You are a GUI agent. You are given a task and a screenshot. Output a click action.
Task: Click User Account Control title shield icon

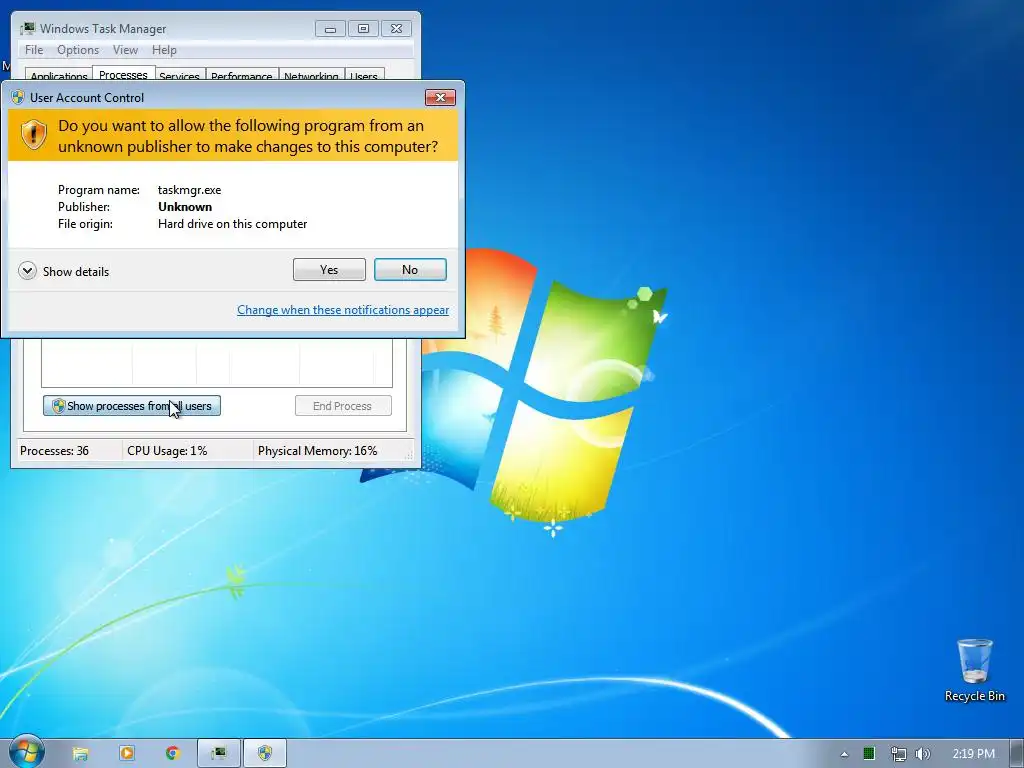(18, 97)
